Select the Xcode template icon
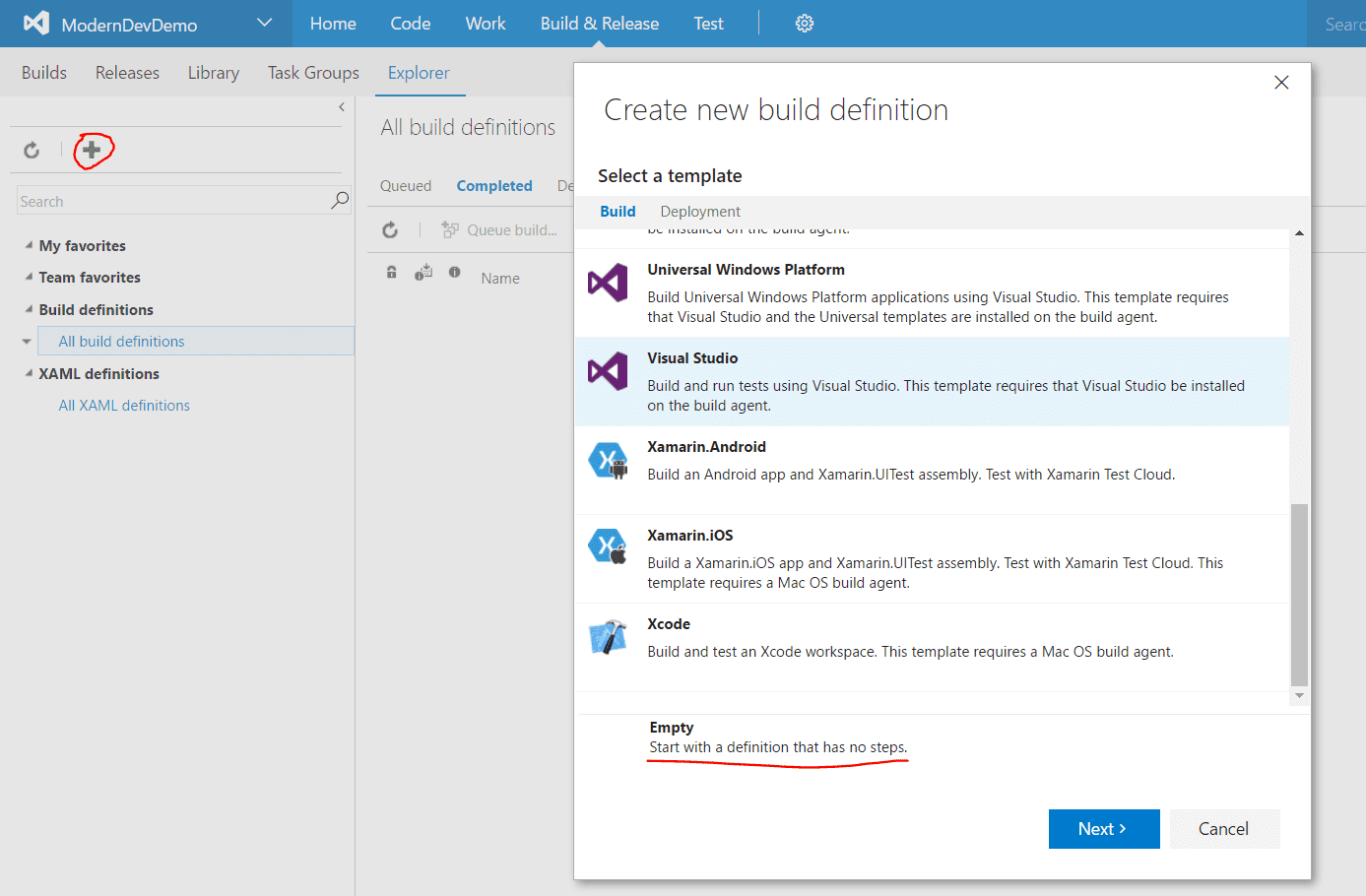This screenshot has height=896, width=1366. click(x=608, y=637)
